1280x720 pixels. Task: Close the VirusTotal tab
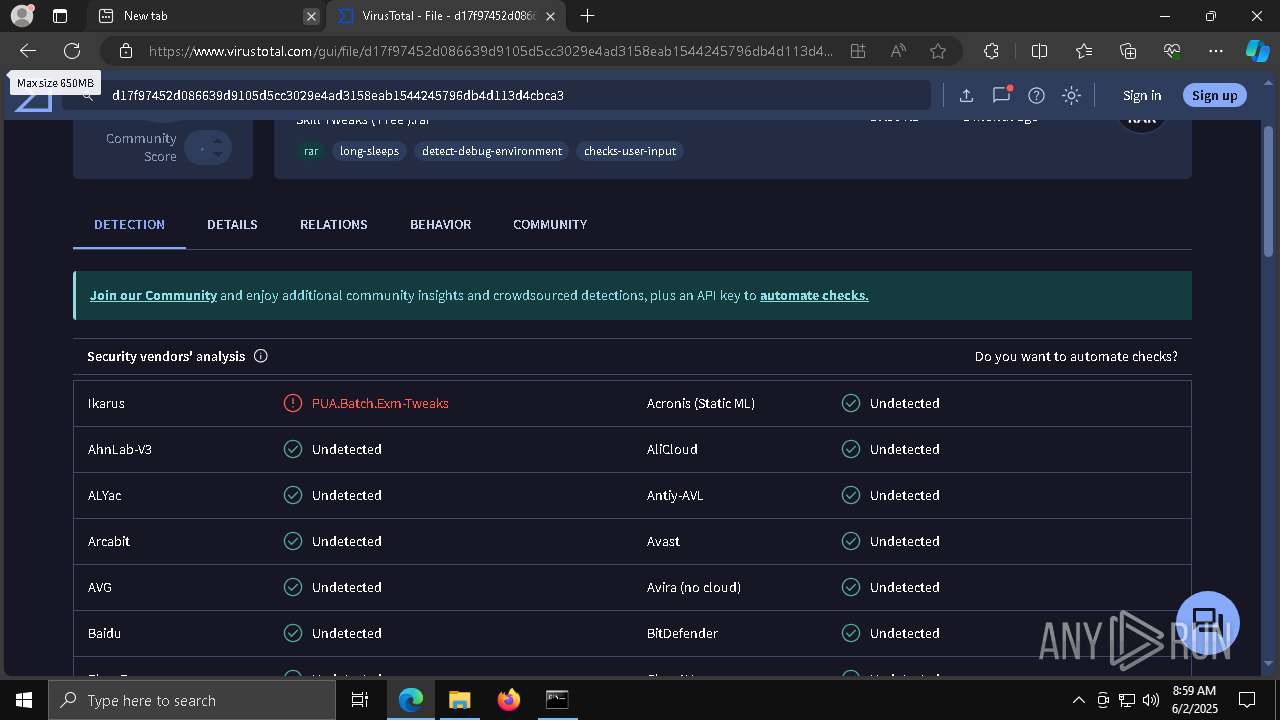[550, 16]
